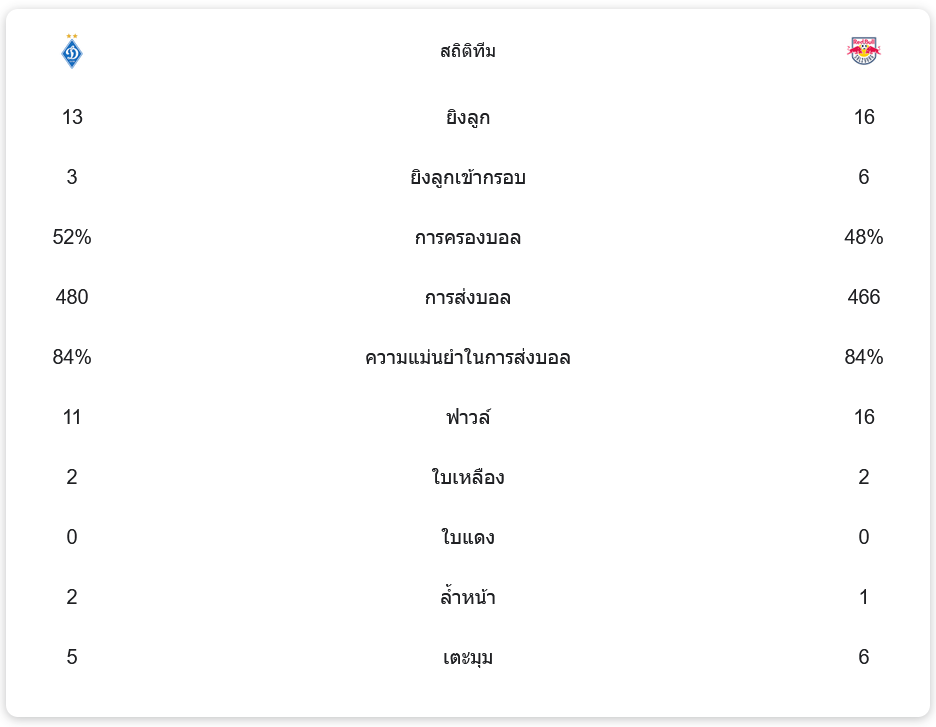Screen dimensions: 936x727
Task: Select Salzburg's 466 passes value
Action: click(864, 297)
